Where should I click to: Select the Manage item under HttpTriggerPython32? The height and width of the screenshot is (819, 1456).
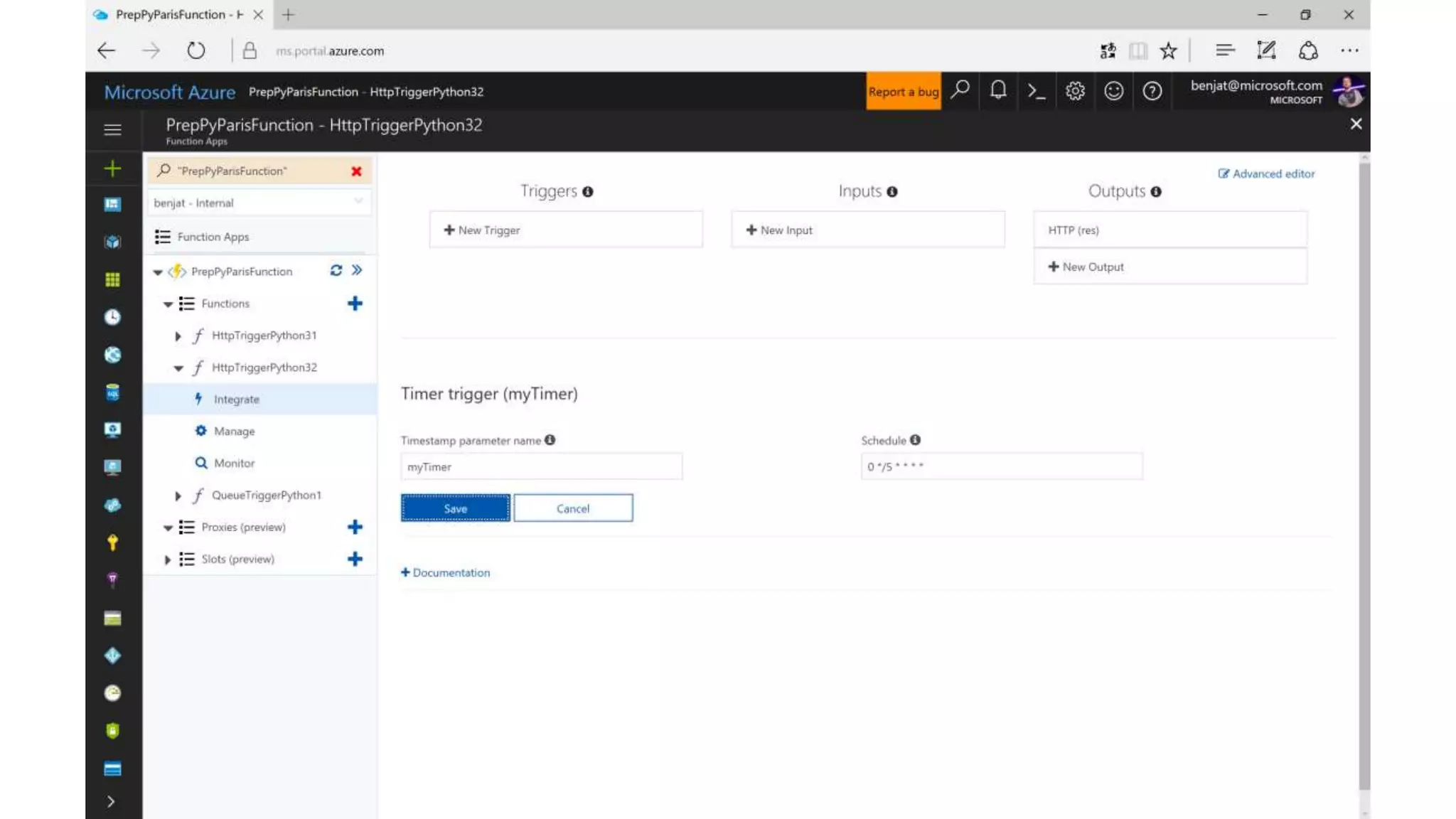point(234,431)
